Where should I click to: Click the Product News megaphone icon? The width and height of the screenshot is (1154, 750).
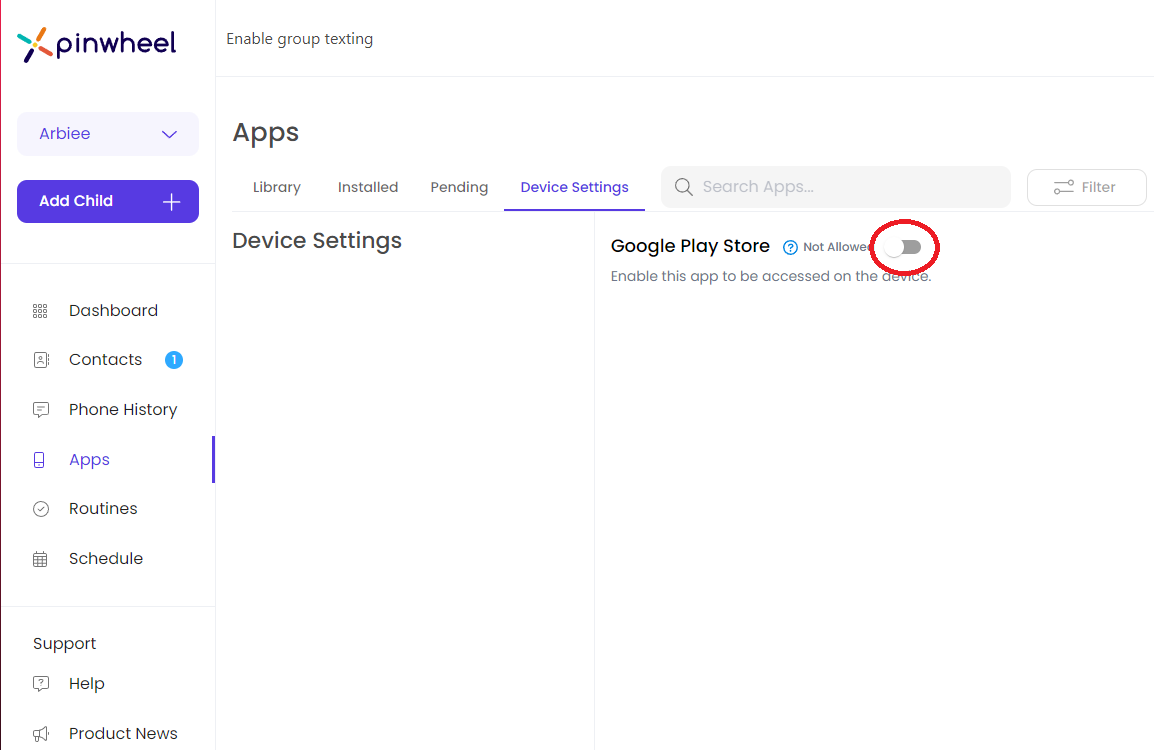(40, 733)
